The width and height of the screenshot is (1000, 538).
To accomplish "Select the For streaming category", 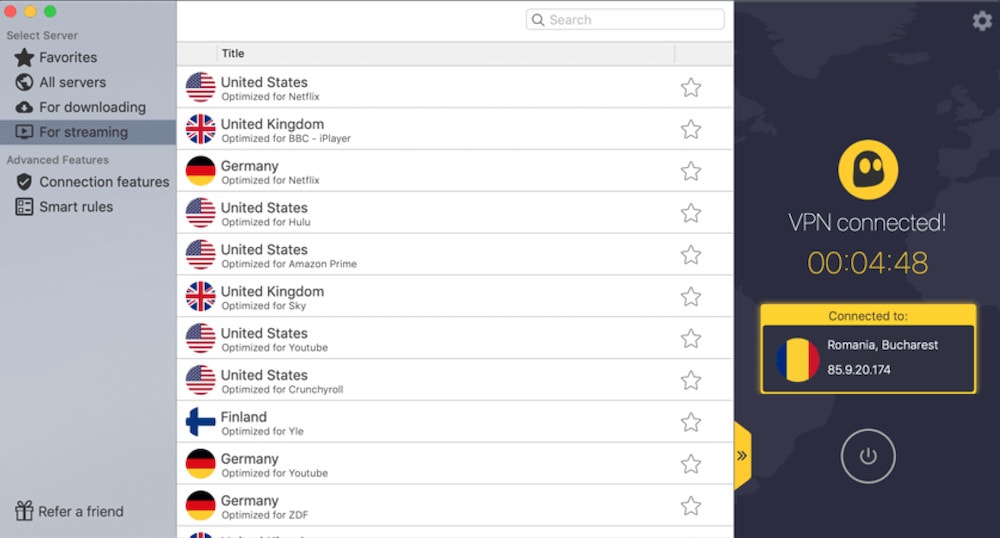I will [83, 132].
